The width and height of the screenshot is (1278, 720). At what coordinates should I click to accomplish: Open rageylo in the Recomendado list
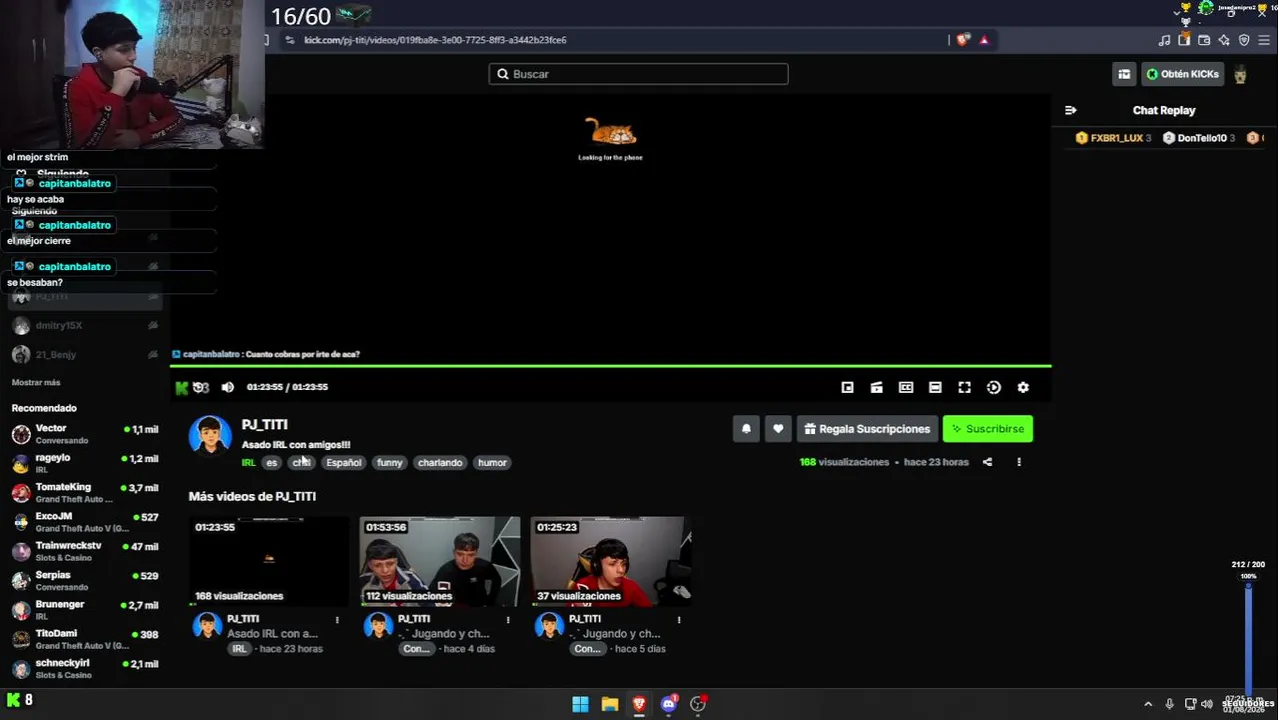click(x=85, y=463)
